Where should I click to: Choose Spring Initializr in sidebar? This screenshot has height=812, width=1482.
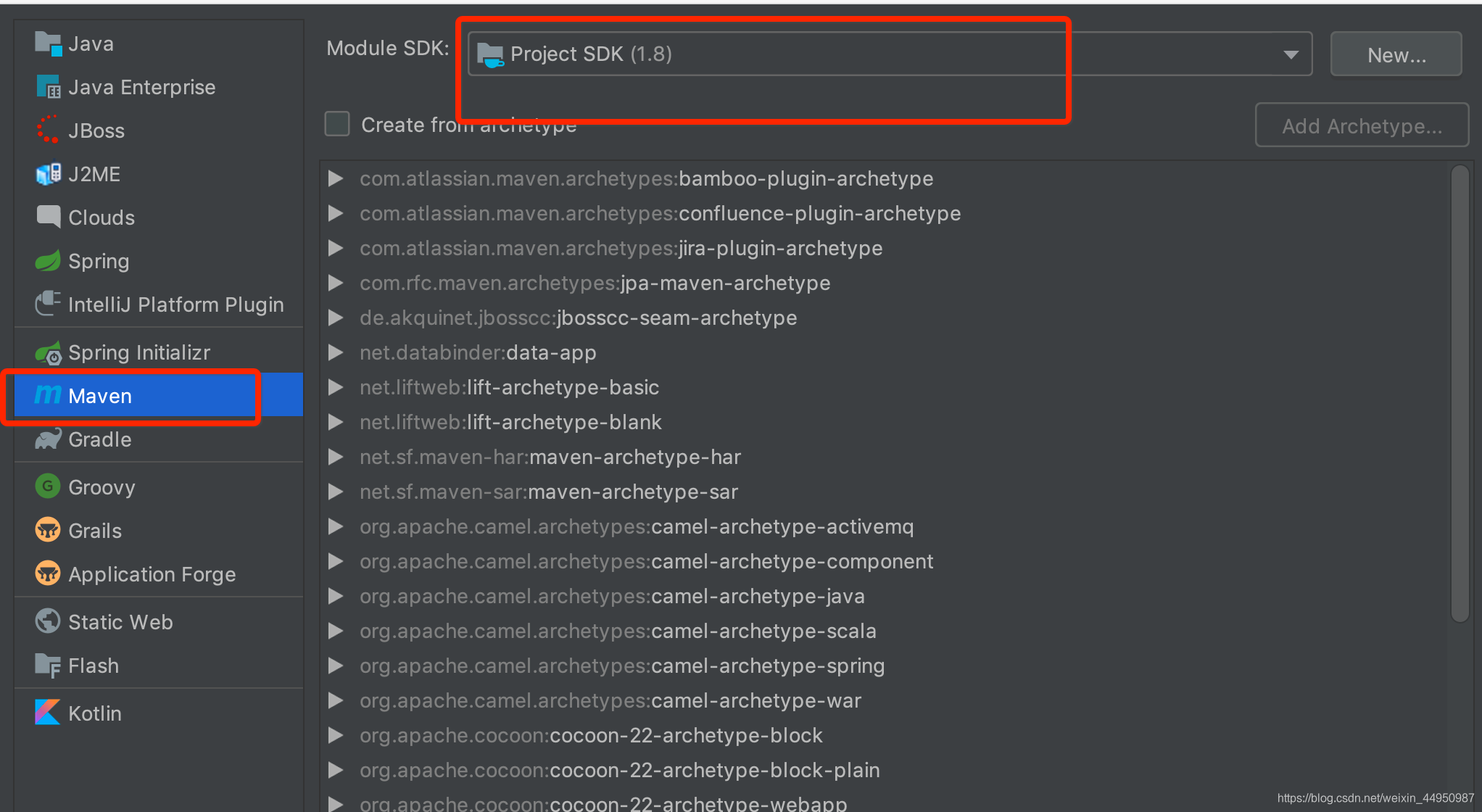click(159, 352)
